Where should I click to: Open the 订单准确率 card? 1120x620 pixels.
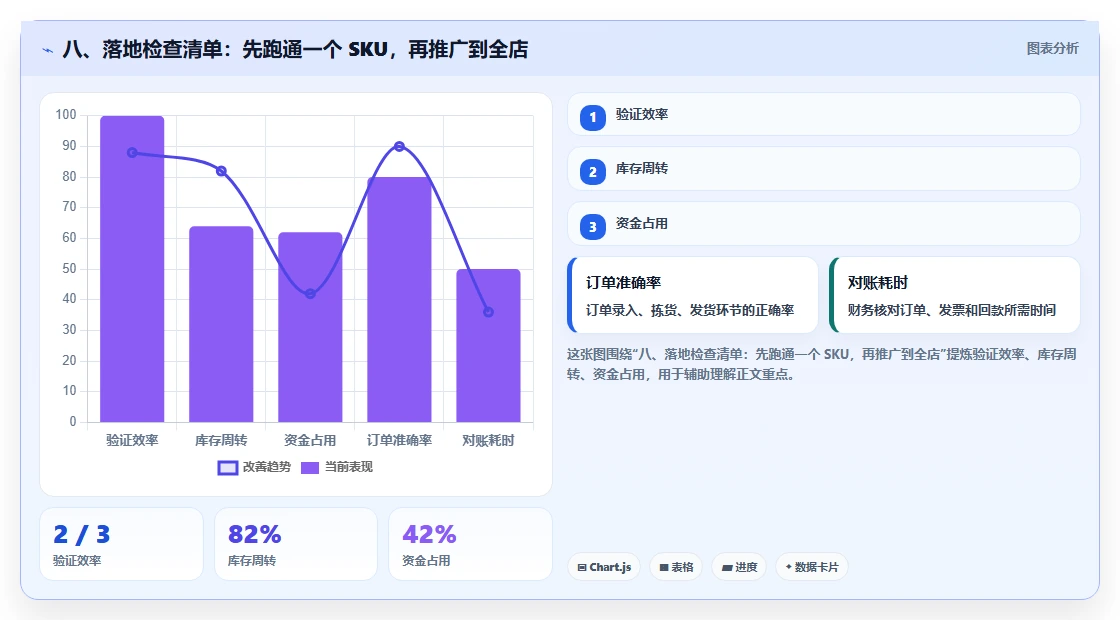pyautogui.click(x=692, y=295)
